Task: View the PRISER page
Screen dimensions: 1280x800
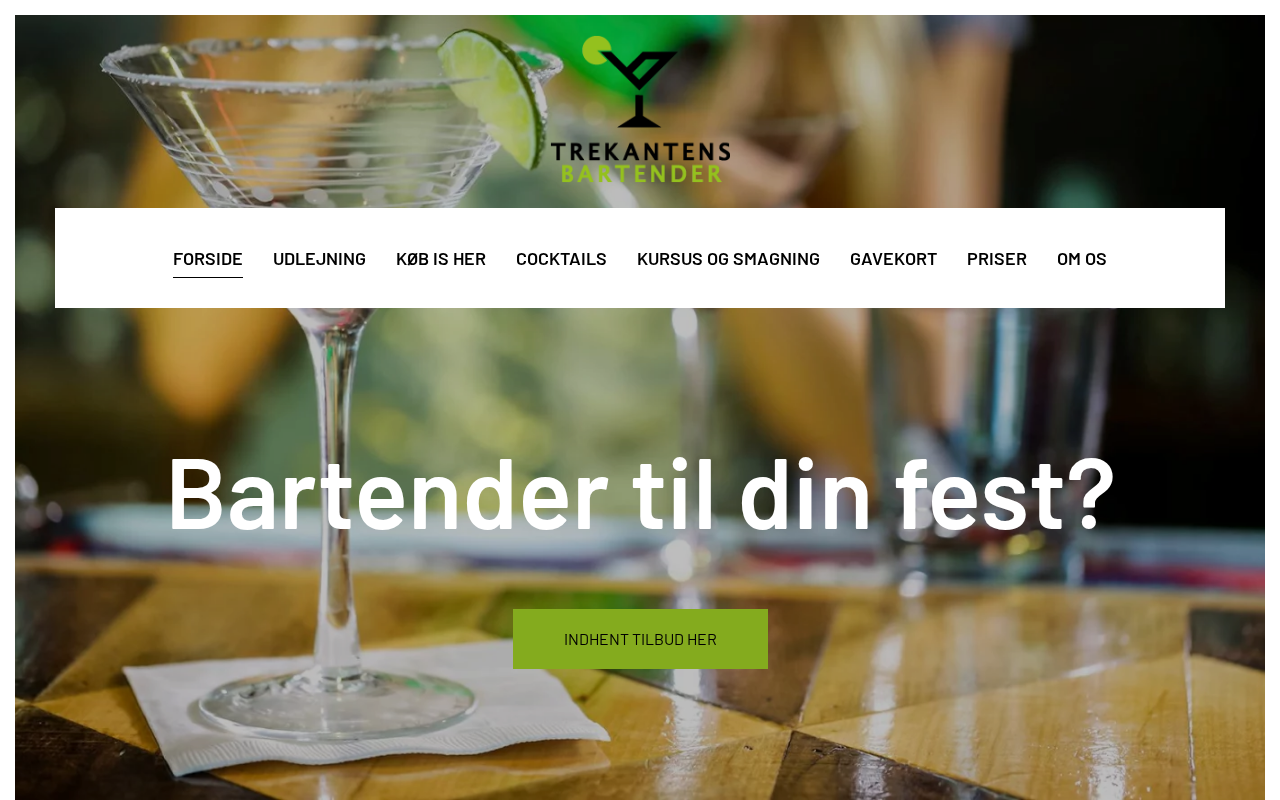Action: click(x=997, y=258)
